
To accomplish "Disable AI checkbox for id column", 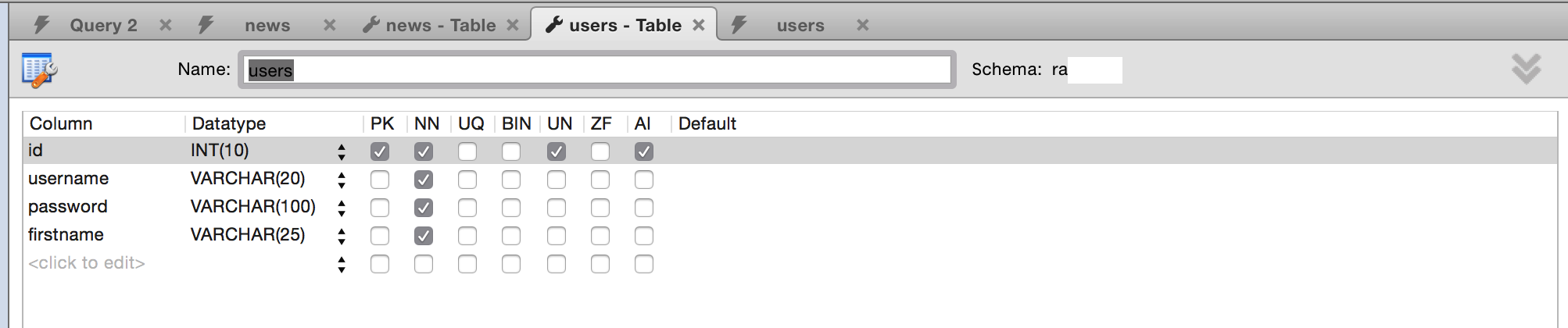I will tap(644, 152).
